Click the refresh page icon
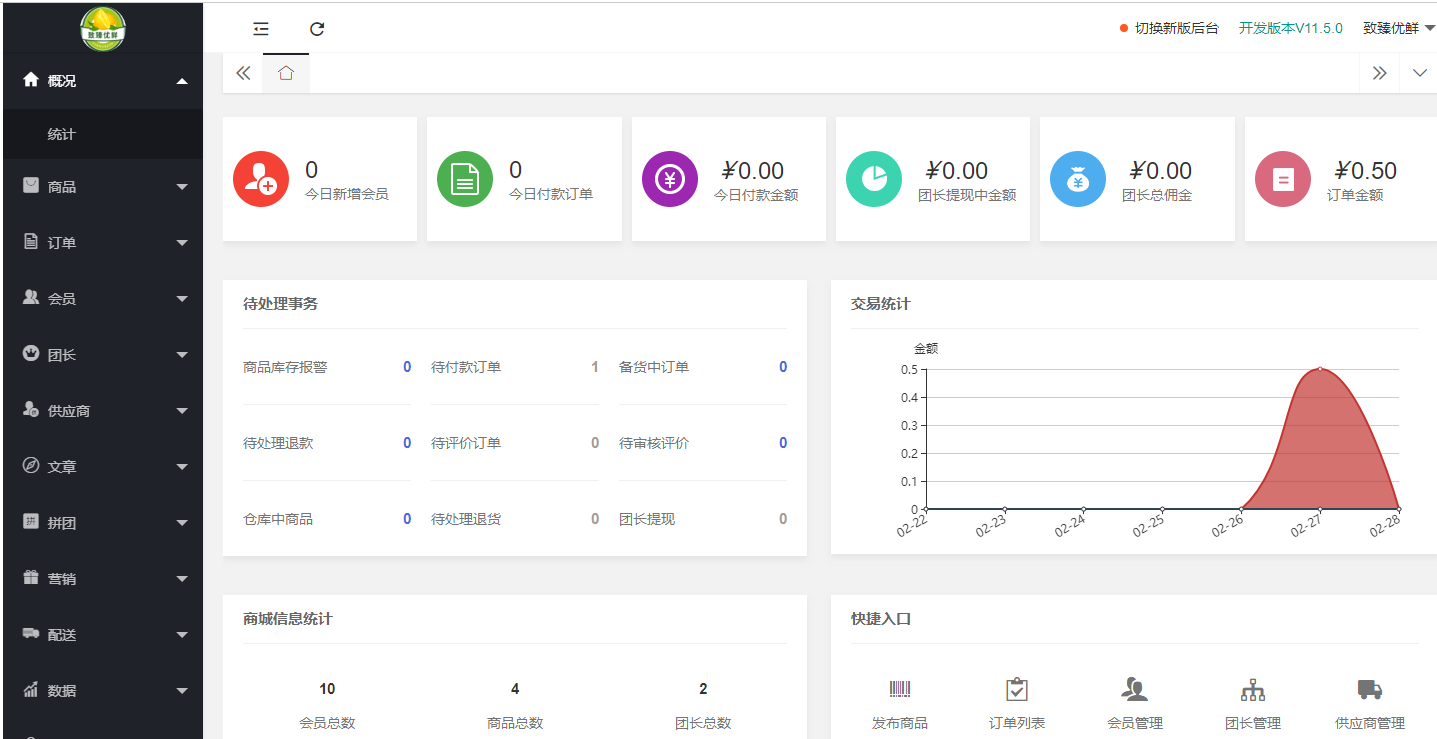 point(317,29)
